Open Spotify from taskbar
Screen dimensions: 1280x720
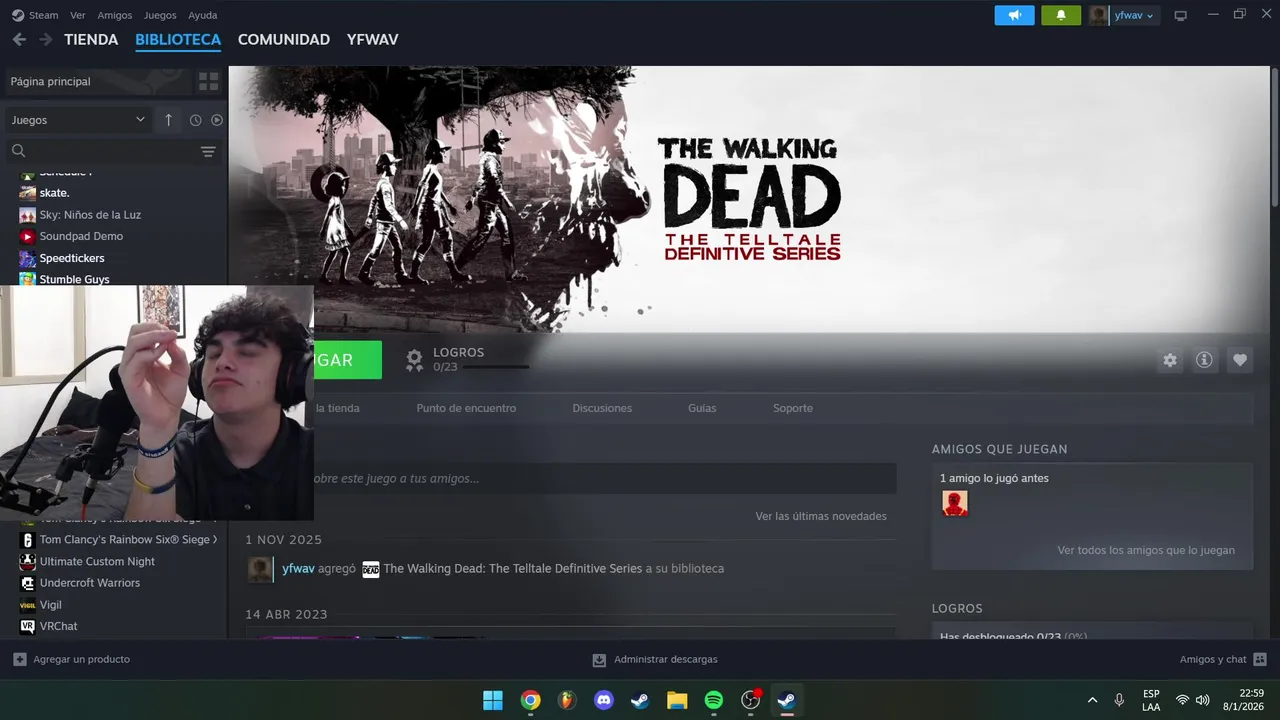pos(714,700)
